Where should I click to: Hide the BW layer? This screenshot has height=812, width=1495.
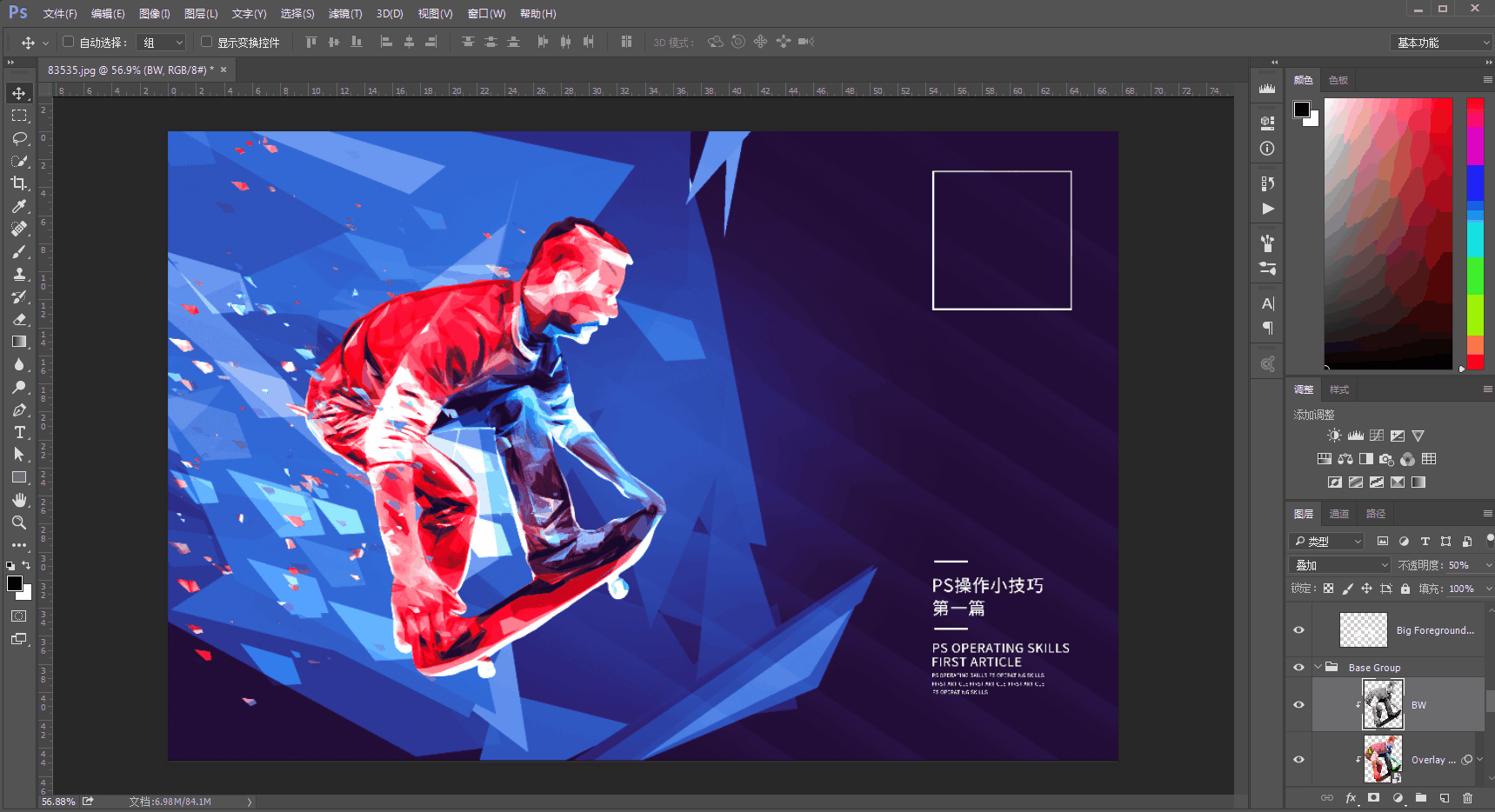1299,704
